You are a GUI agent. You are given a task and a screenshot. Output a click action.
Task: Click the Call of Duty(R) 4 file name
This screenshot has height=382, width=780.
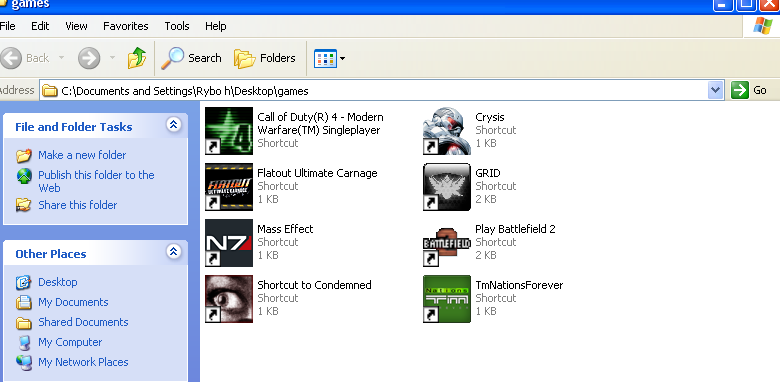[320, 123]
